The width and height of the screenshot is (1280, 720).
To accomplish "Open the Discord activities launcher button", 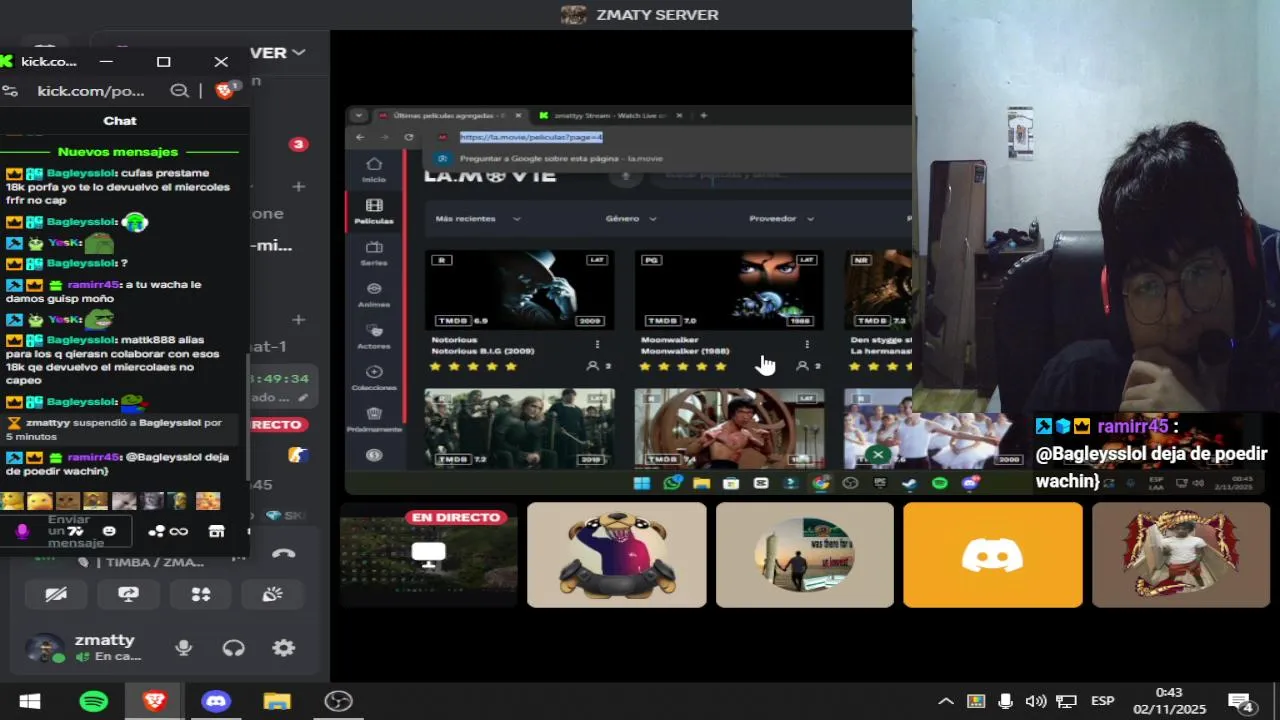I will coord(201,594).
